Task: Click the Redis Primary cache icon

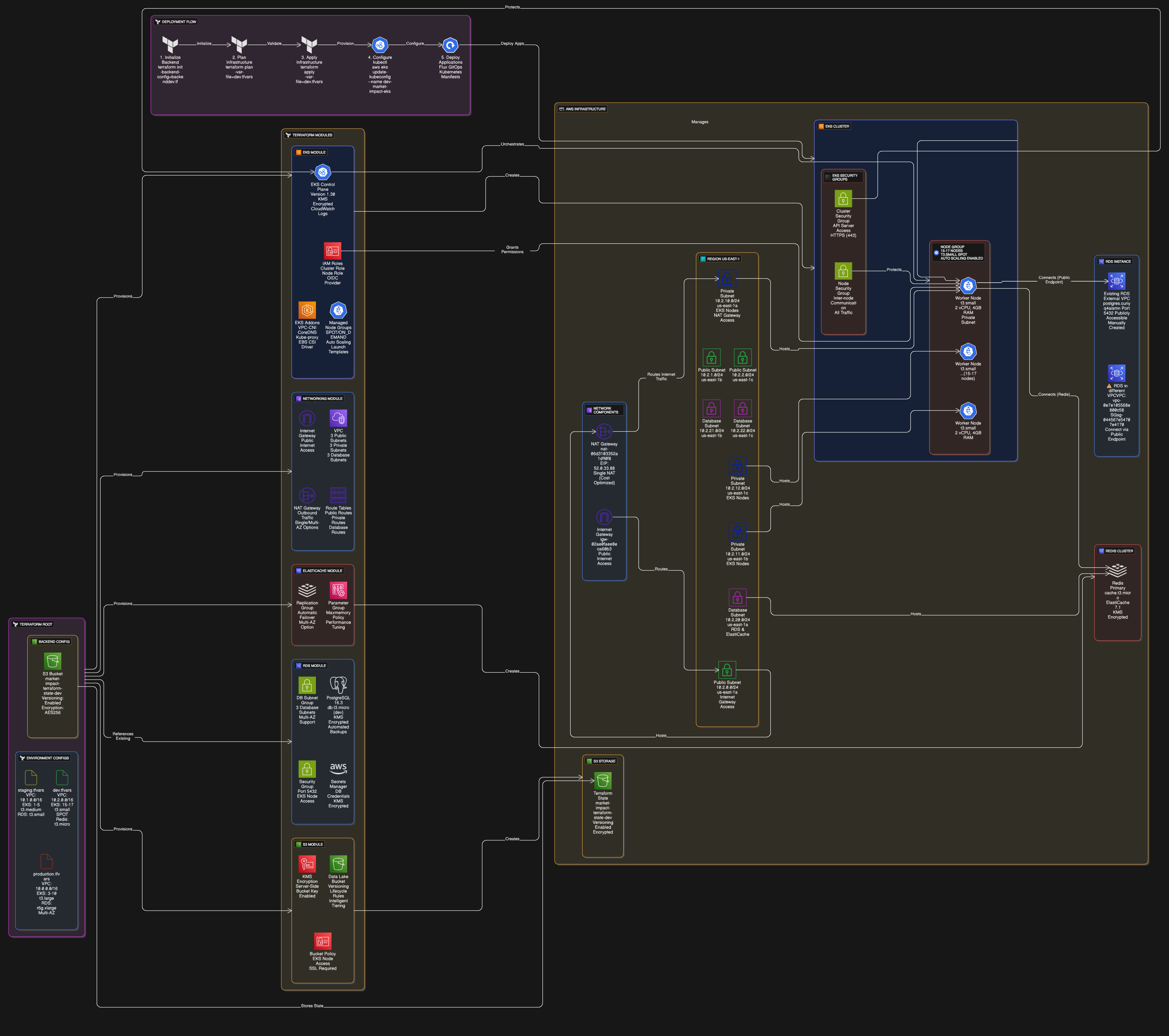Action: coord(1116,570)
